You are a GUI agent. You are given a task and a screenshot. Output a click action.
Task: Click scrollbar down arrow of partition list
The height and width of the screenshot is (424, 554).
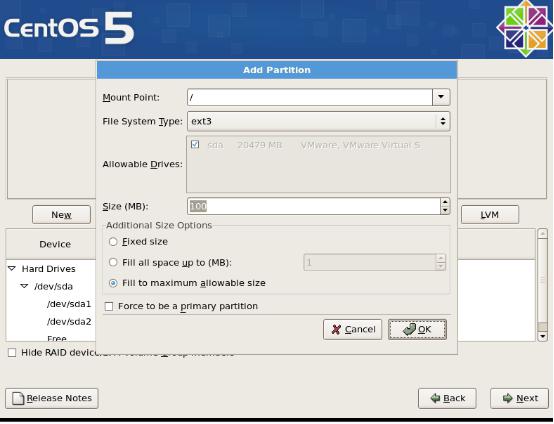pyautogui.click(x=542, y=336)
